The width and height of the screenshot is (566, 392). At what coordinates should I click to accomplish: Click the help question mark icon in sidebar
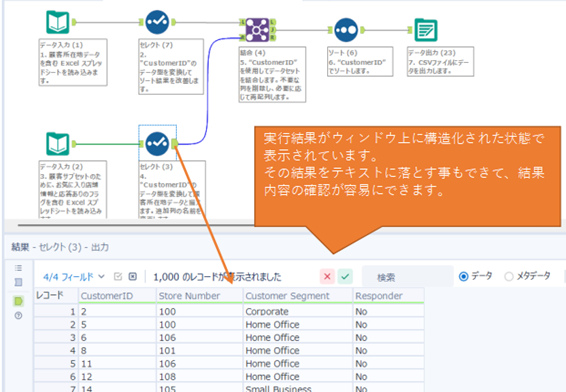[x=18, y=315]
